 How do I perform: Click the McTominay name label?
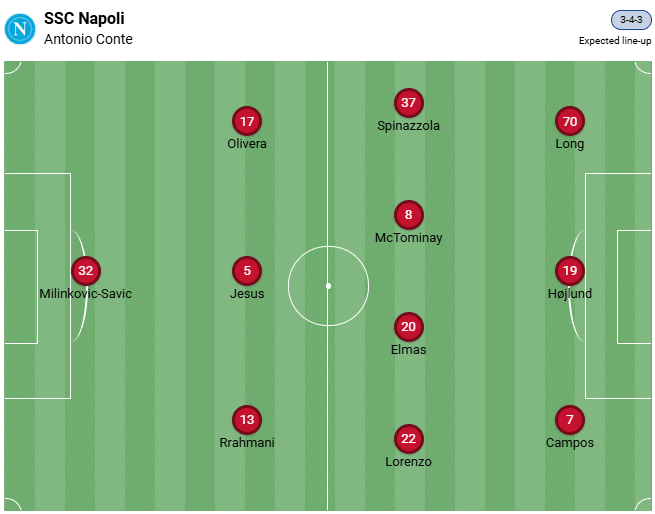[408, 238]
